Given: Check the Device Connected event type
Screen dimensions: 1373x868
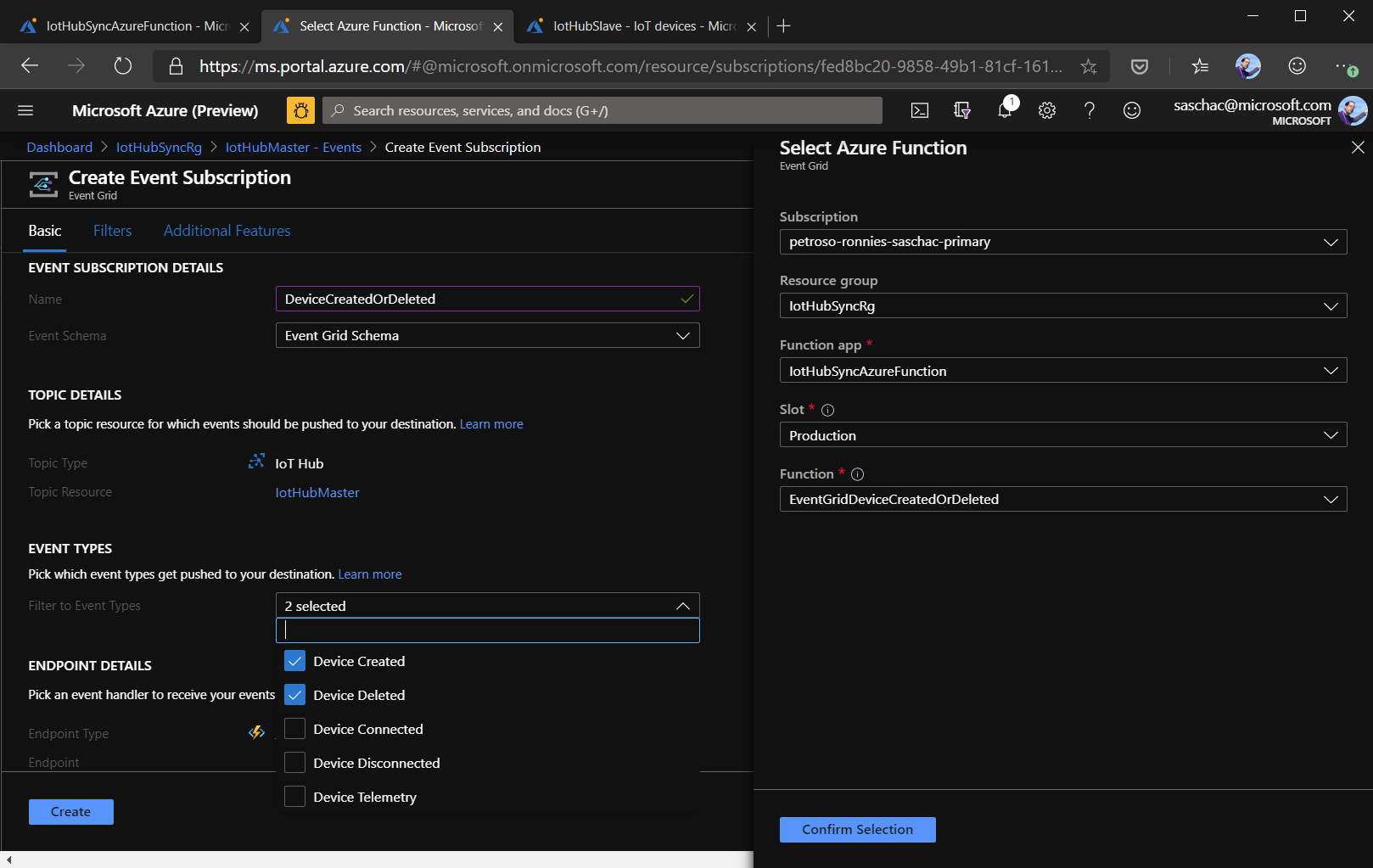Looking at the screenshot, I should (294, 729).
